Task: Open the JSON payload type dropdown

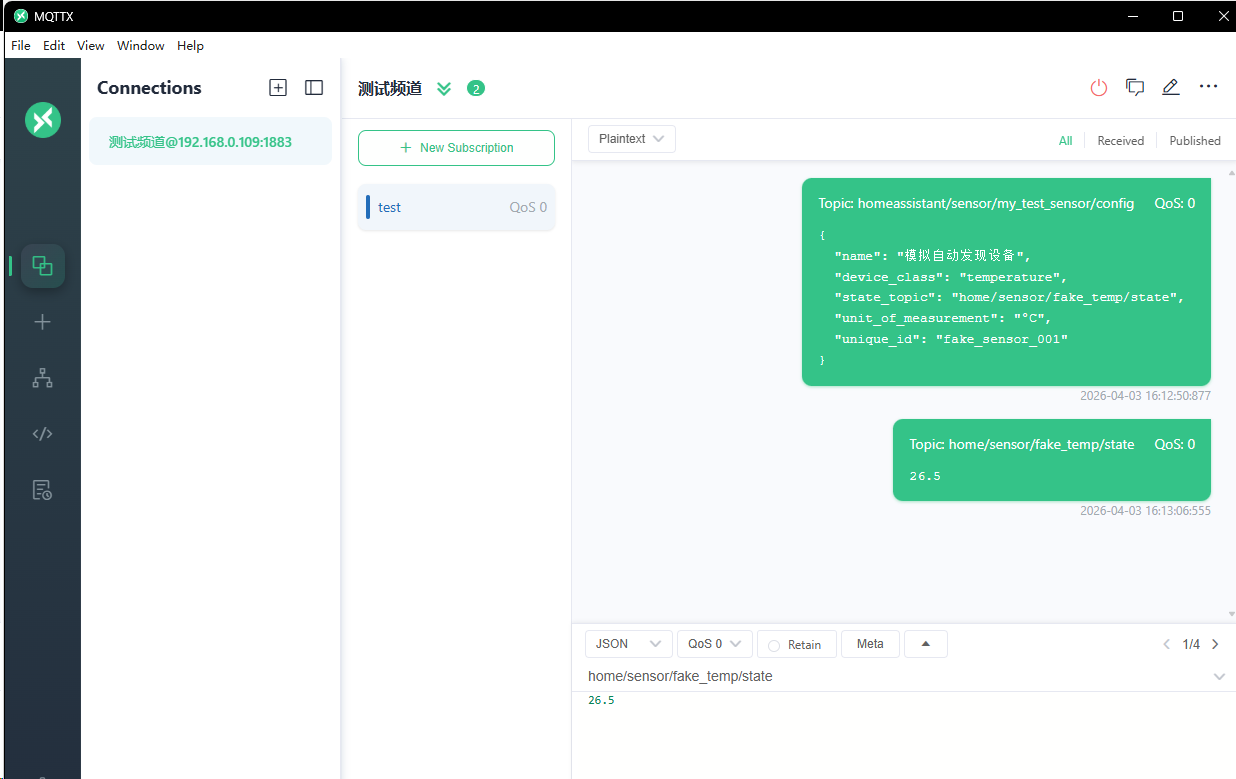Action: pos(627,644)
